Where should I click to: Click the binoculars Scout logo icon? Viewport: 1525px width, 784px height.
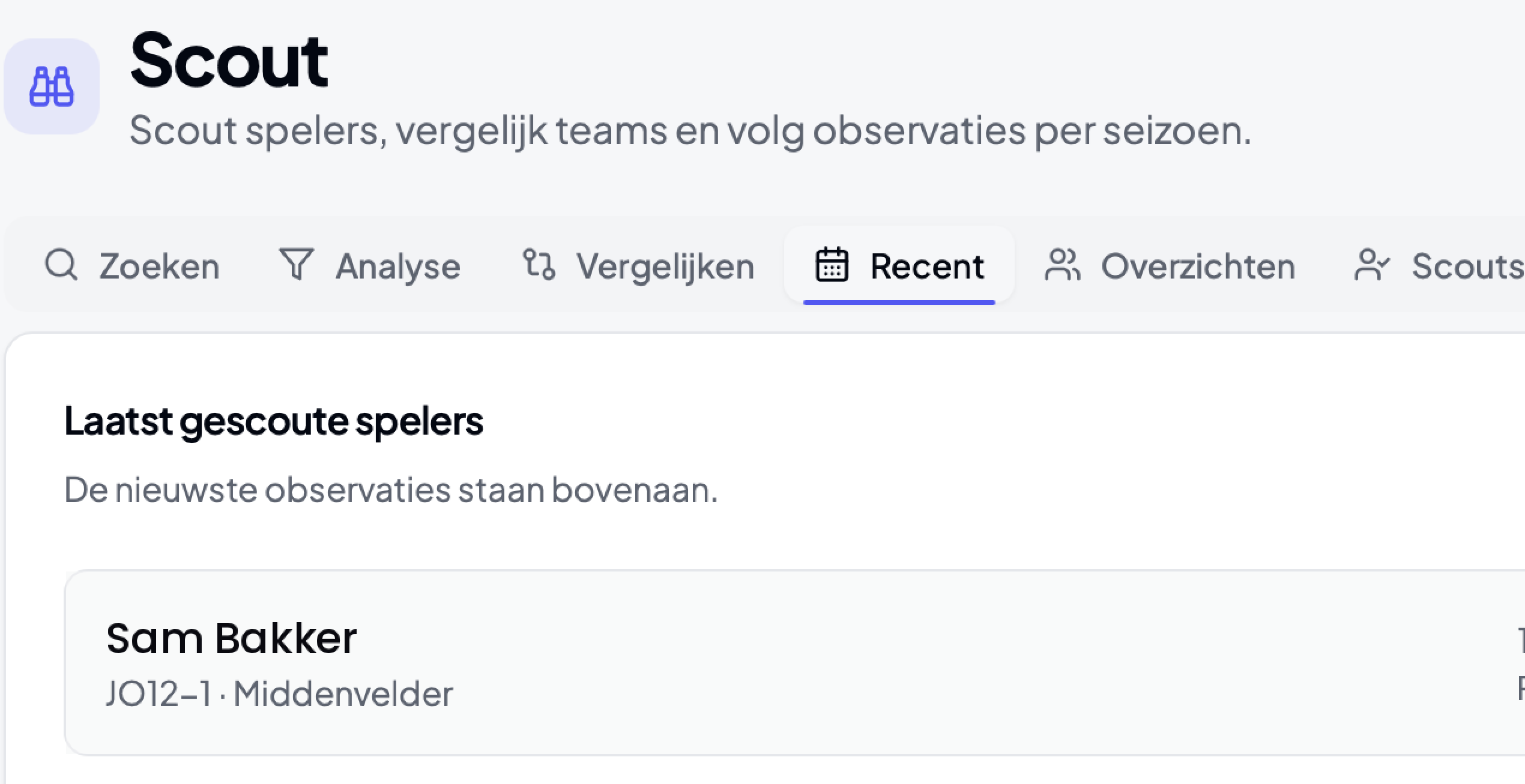(x=52, y=86)
